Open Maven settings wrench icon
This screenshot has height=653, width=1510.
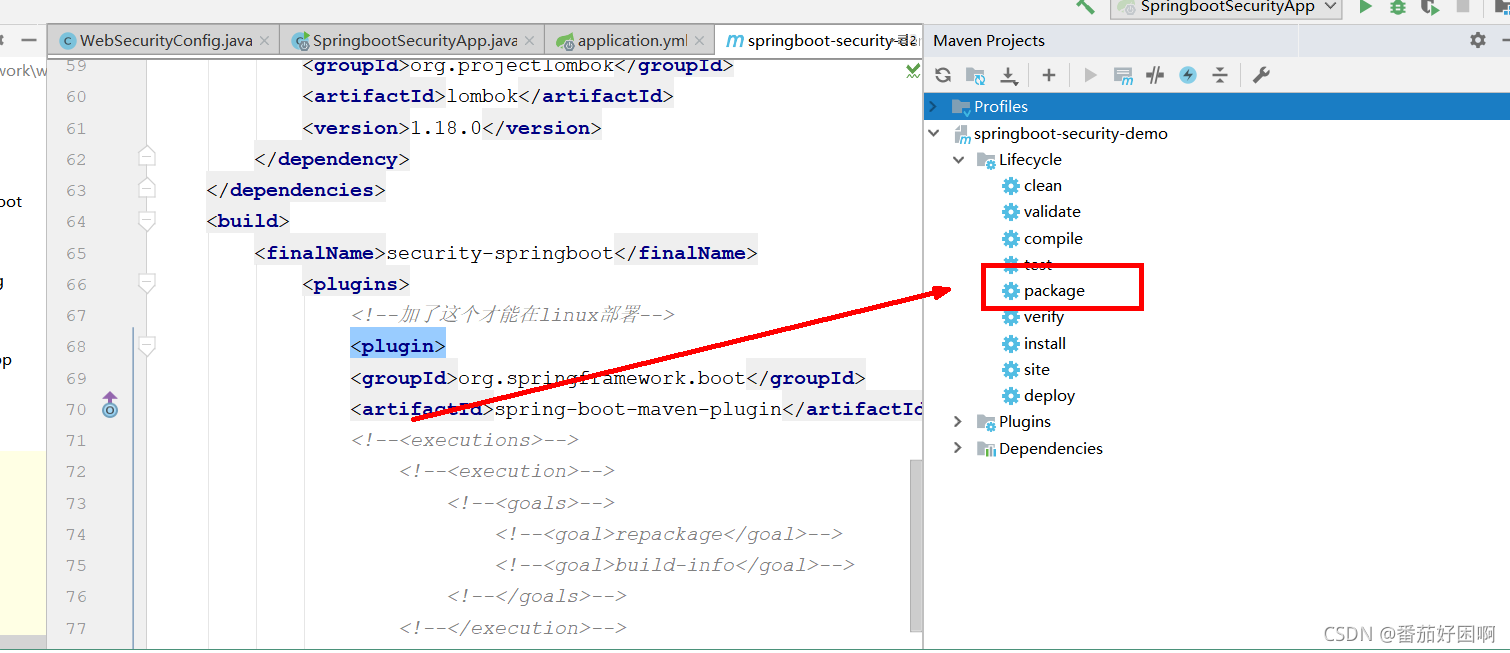(1261, 75)
